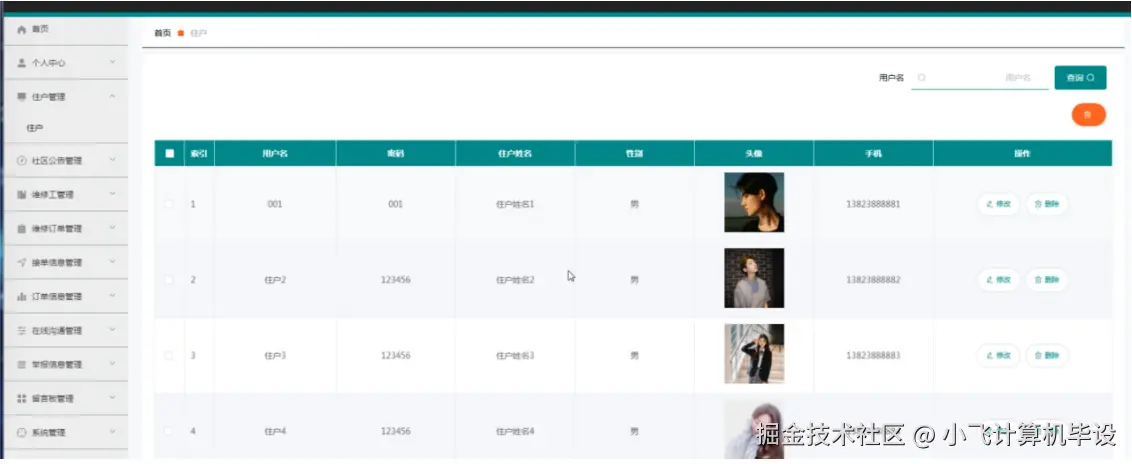This screenshot has width=1132, height=464.
Task: Tick the checkbox for row 住户4
Action: 170,432
